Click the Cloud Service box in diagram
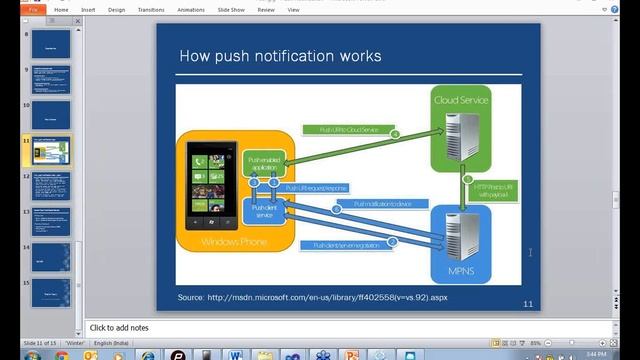This screenshot has width=640, height=360. click(x=461, y=128)
